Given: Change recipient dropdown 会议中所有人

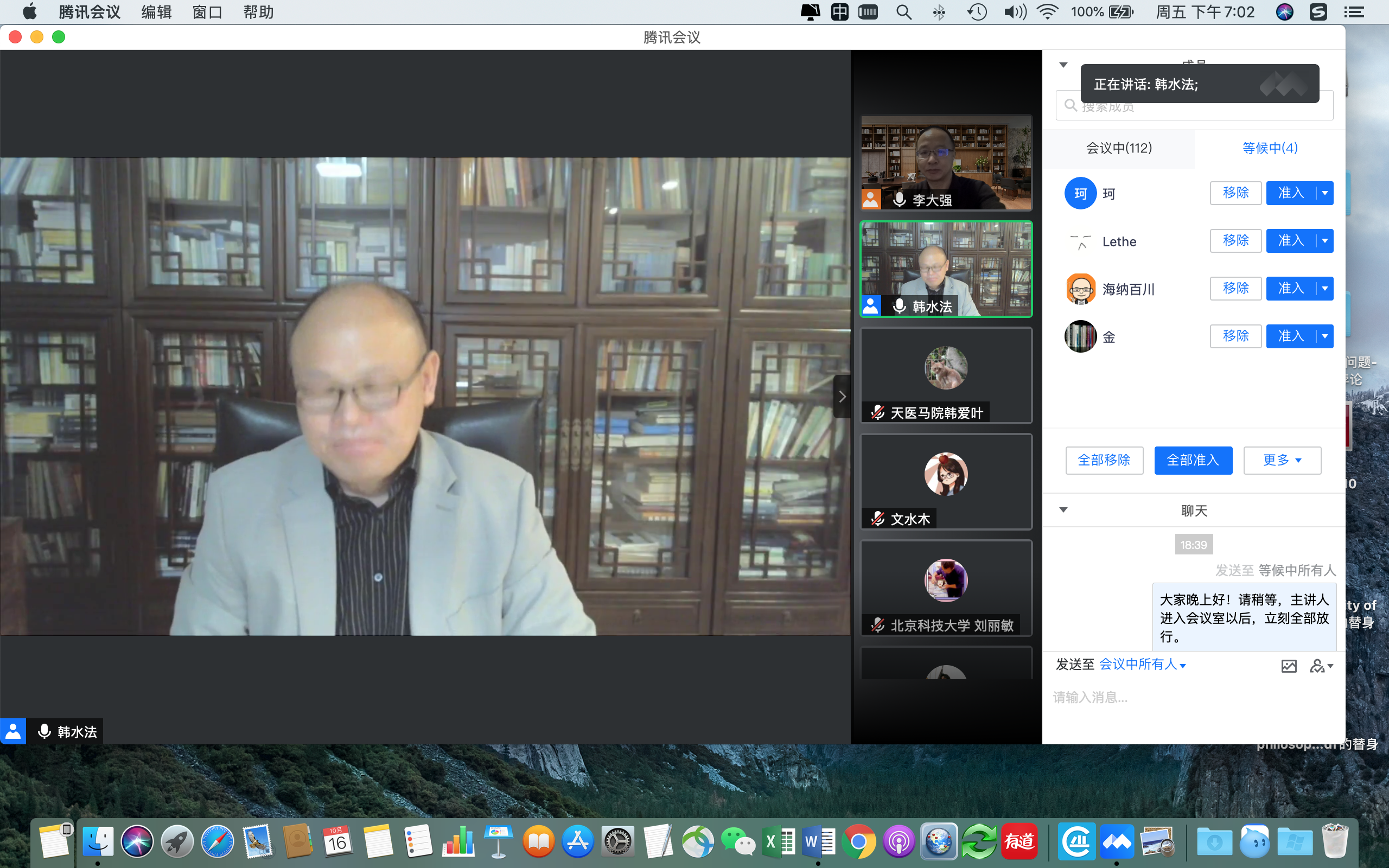Looking at the screenshot, I should [x=1142, y=665].
